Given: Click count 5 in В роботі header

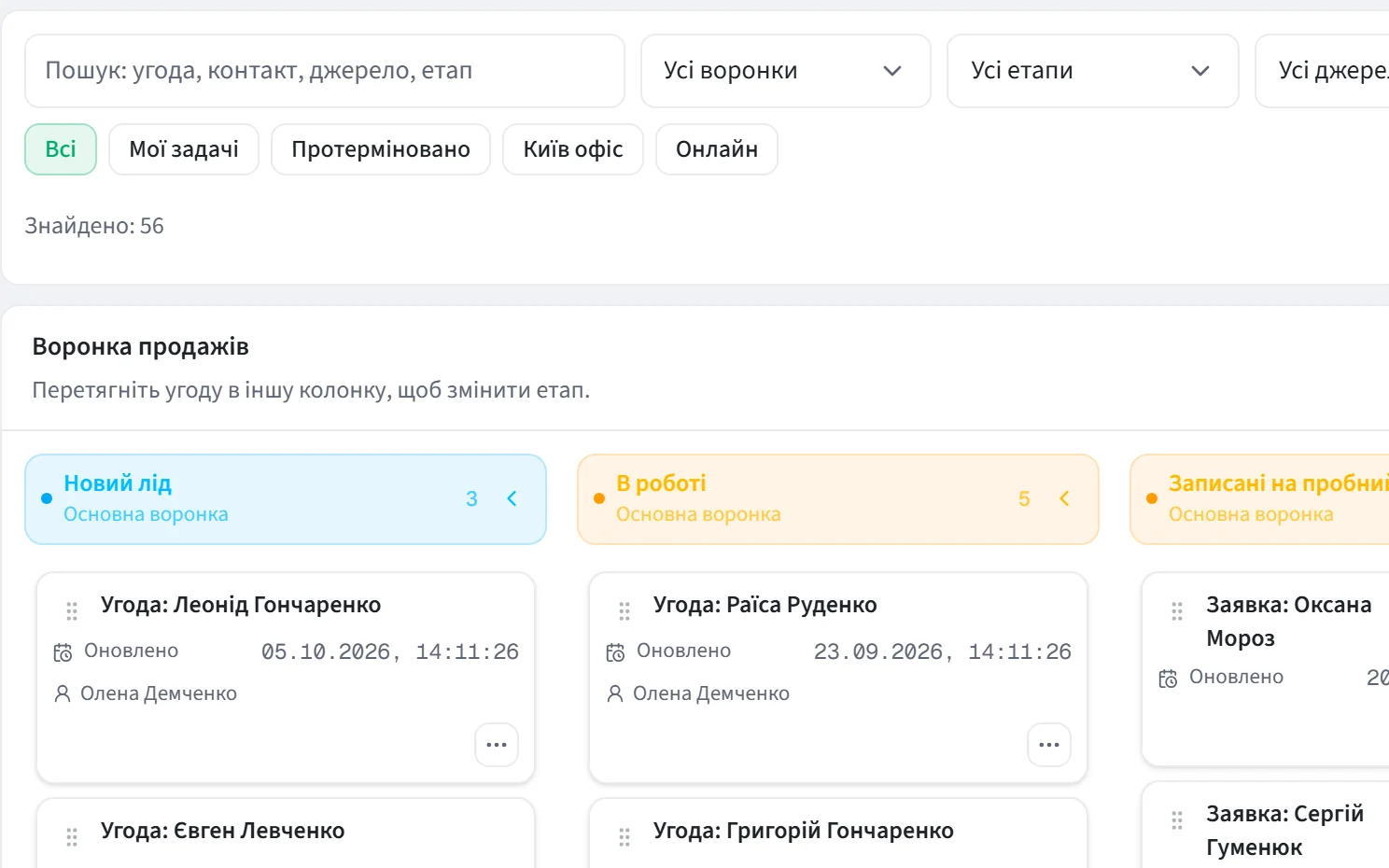Looking at the screenshot, I should click(x=1024, y=499).
